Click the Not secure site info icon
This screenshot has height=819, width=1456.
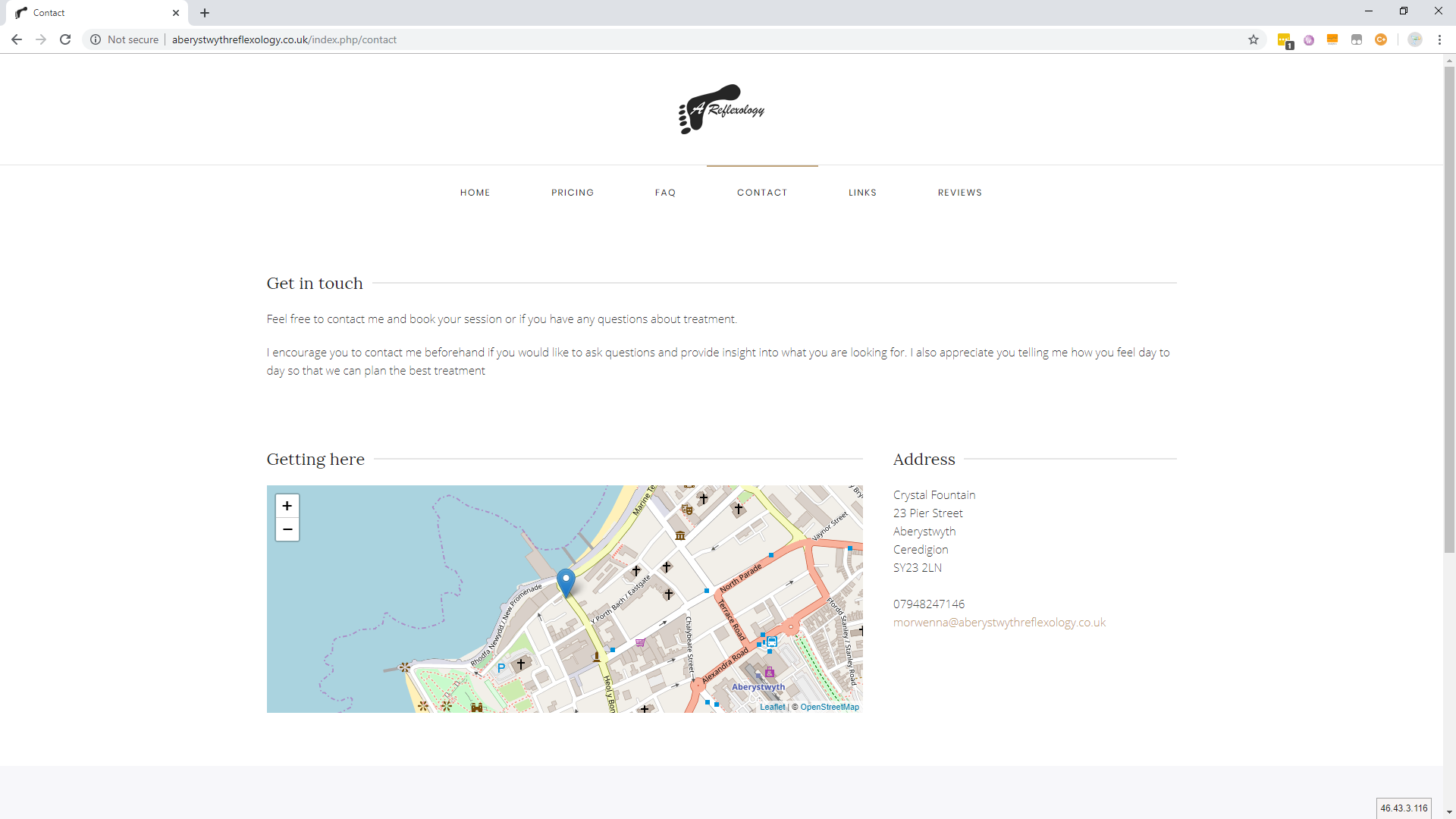tap(96, 39)
